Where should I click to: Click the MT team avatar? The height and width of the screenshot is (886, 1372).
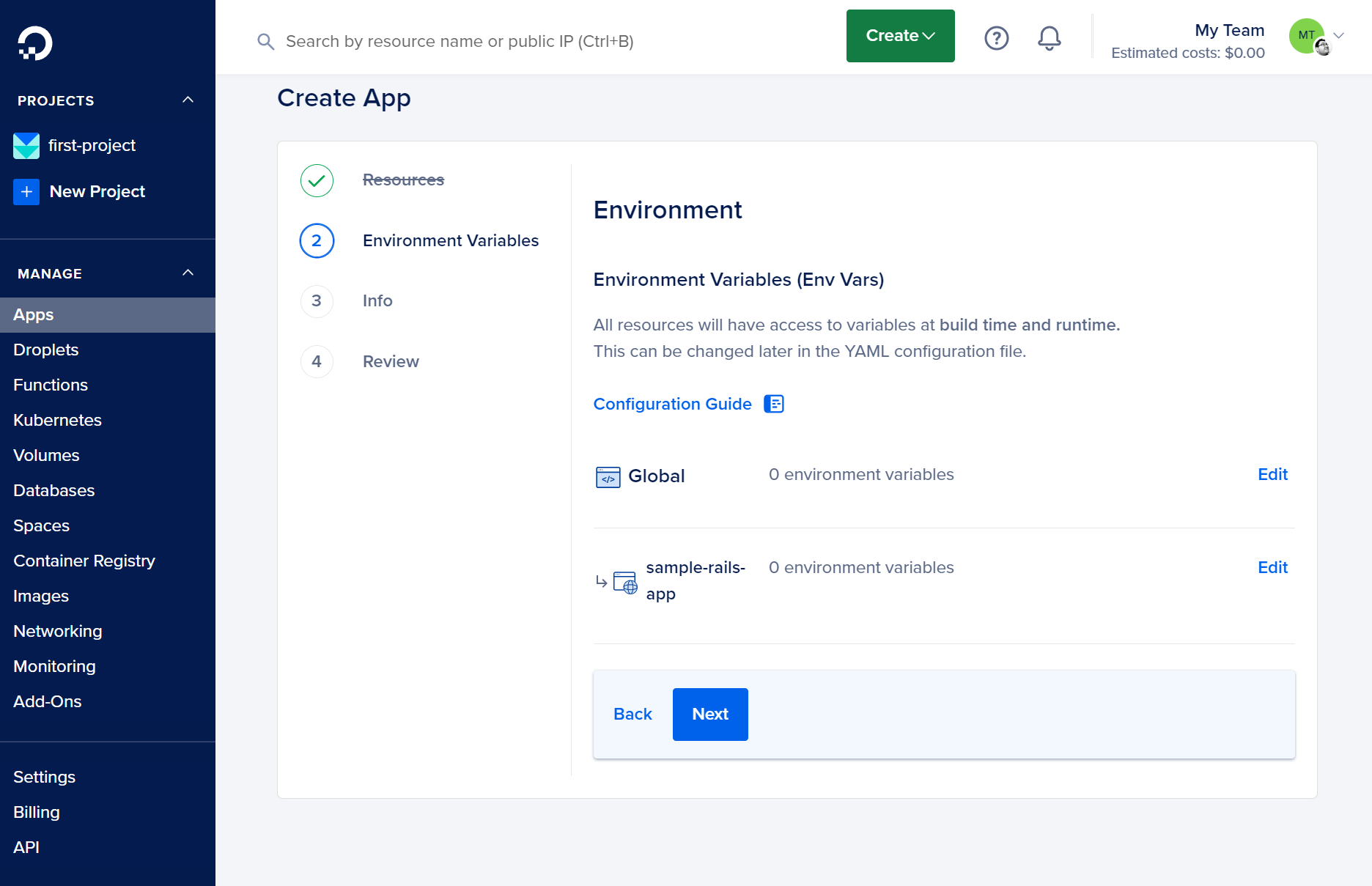[1307, 36]
